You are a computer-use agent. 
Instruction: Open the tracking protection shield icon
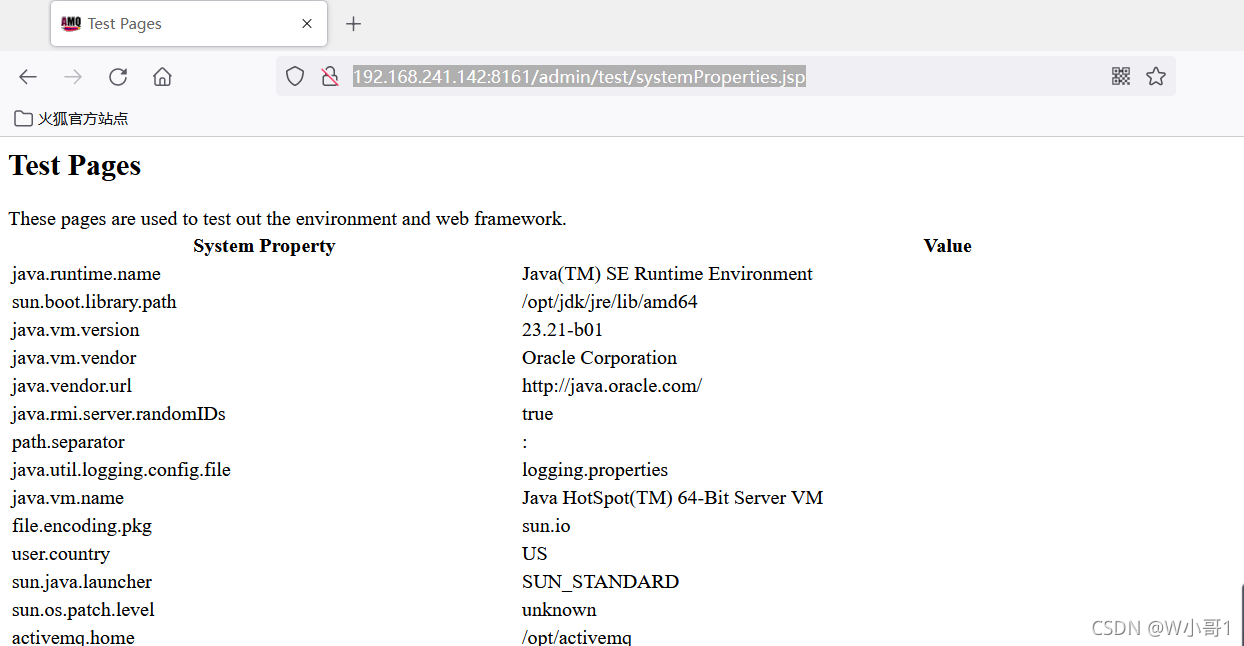[x=295, y=77]
